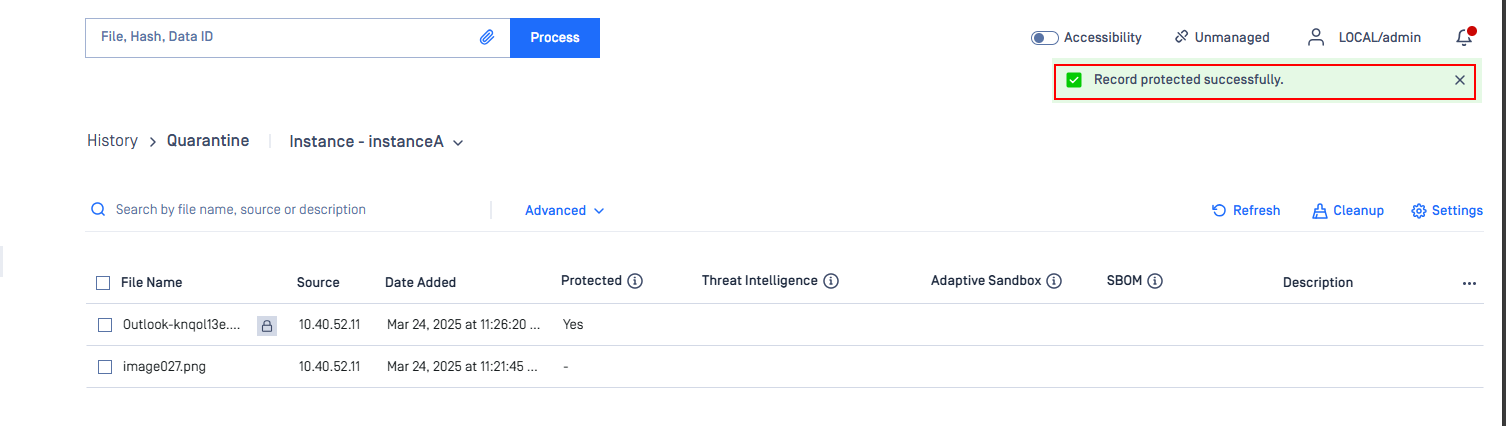This screenshot has width=1506, height=426.
Task: Expand the Advanced search options
Action: [x=565, y=210]
